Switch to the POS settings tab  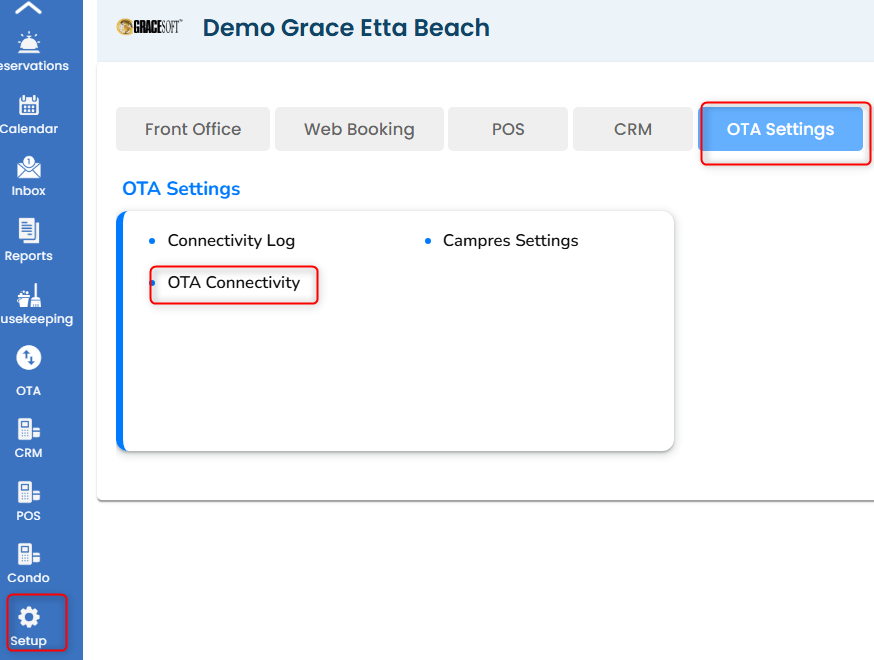tap(508, 129)
